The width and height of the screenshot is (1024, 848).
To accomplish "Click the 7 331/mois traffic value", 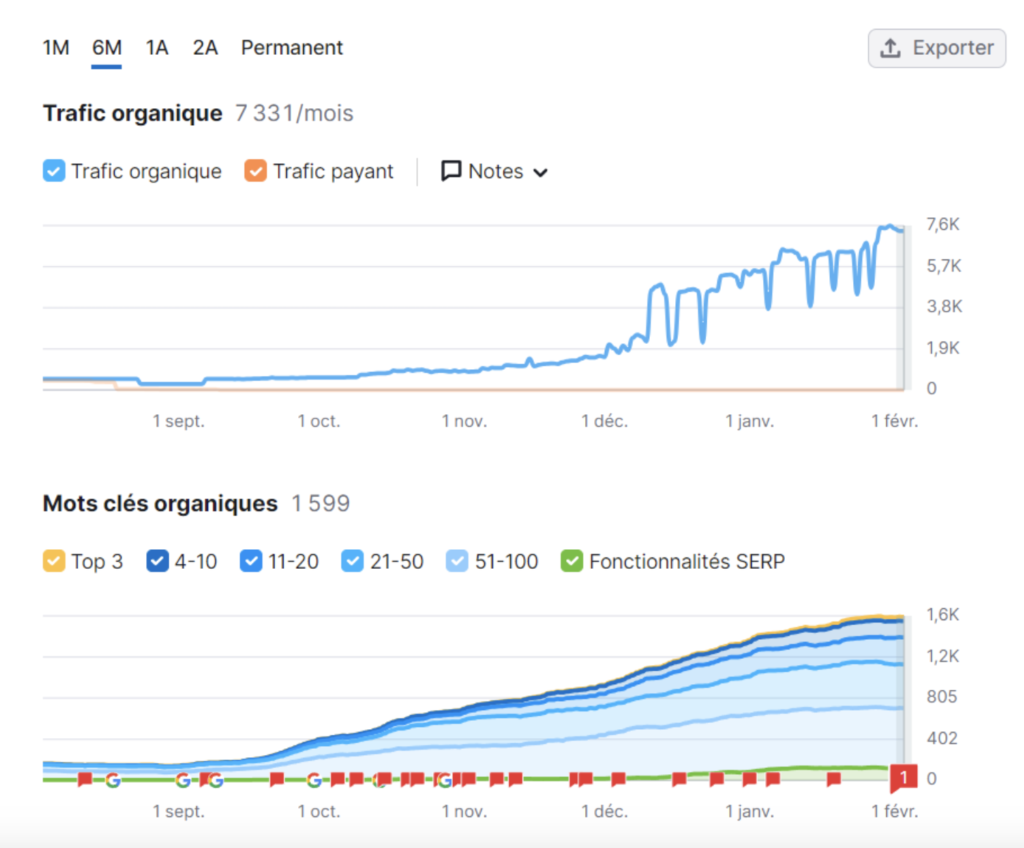I will coord(294,113).
